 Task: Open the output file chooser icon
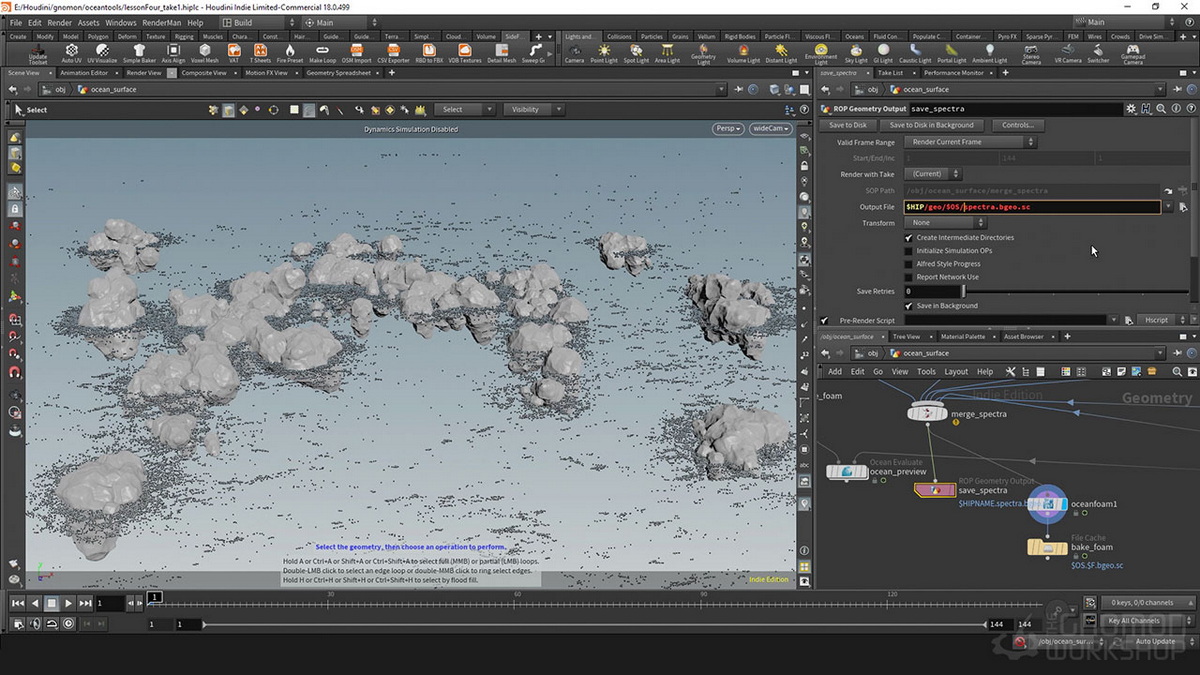(1183, 207)
